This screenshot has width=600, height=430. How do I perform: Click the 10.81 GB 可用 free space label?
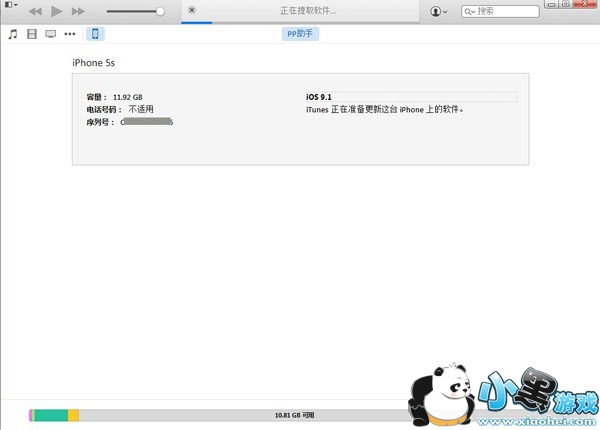(294, 415)
